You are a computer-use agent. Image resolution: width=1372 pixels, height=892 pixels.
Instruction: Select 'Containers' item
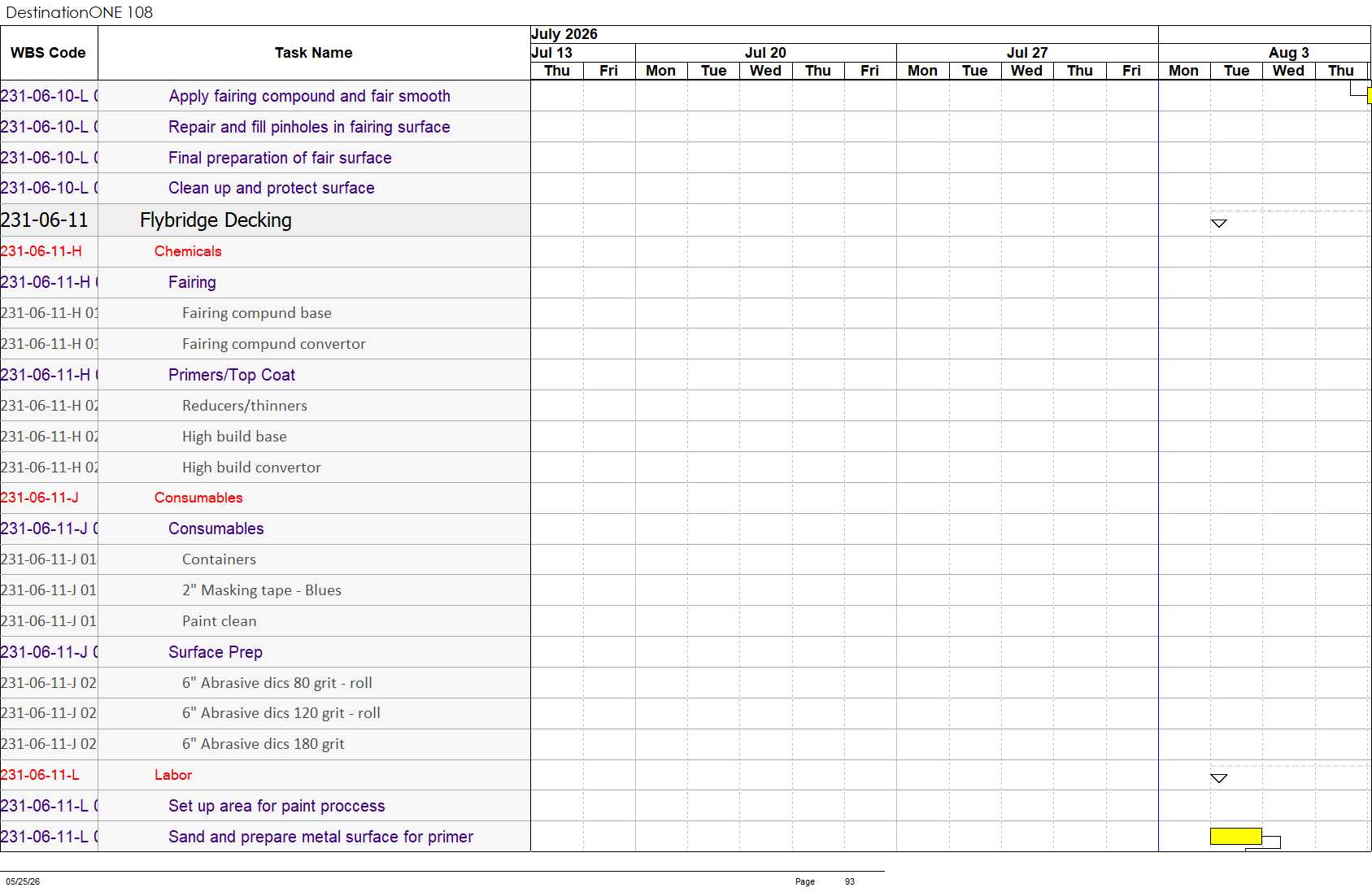(219, 559)
